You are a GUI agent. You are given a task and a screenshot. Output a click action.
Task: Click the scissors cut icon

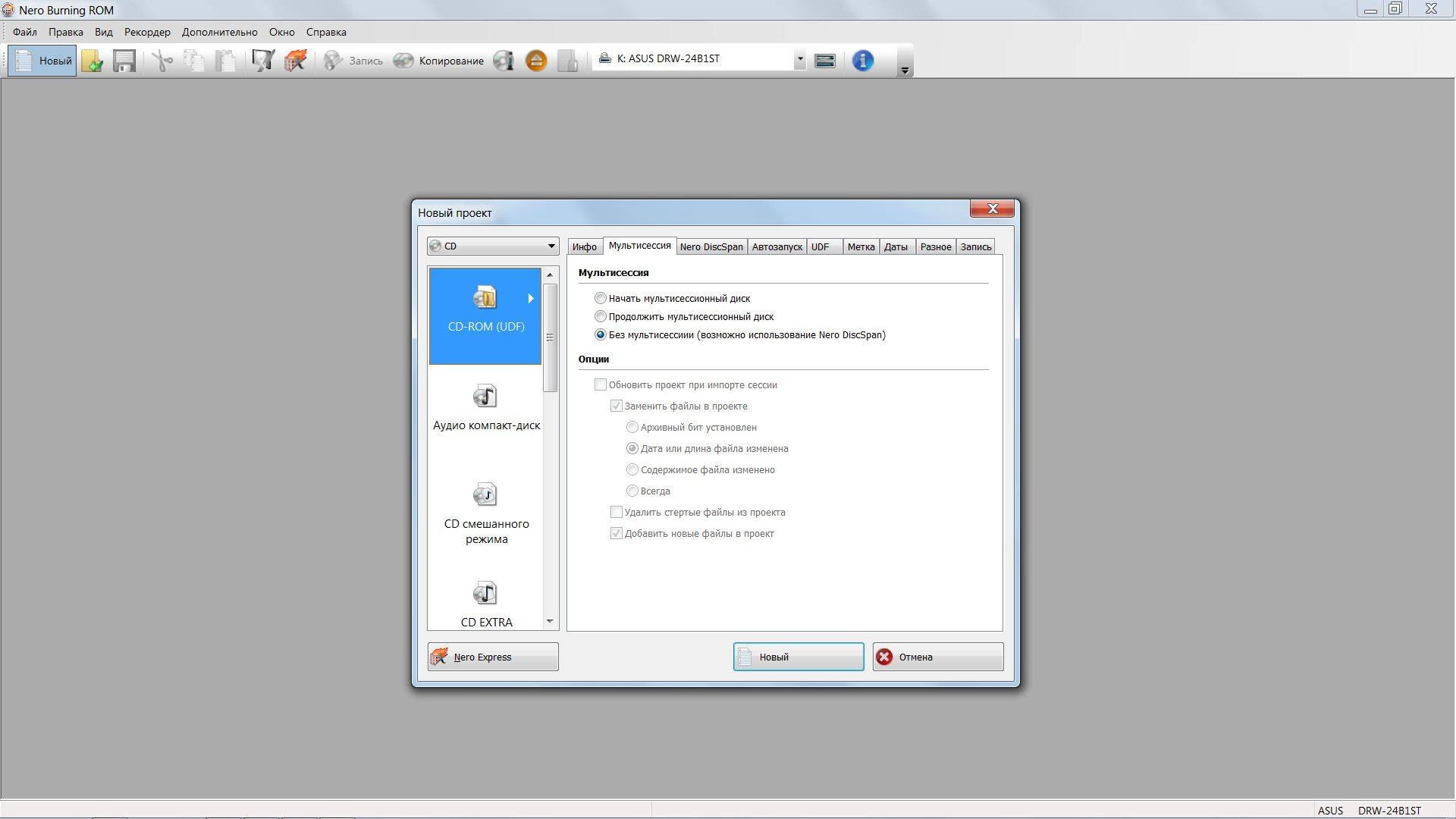(162, 61)
